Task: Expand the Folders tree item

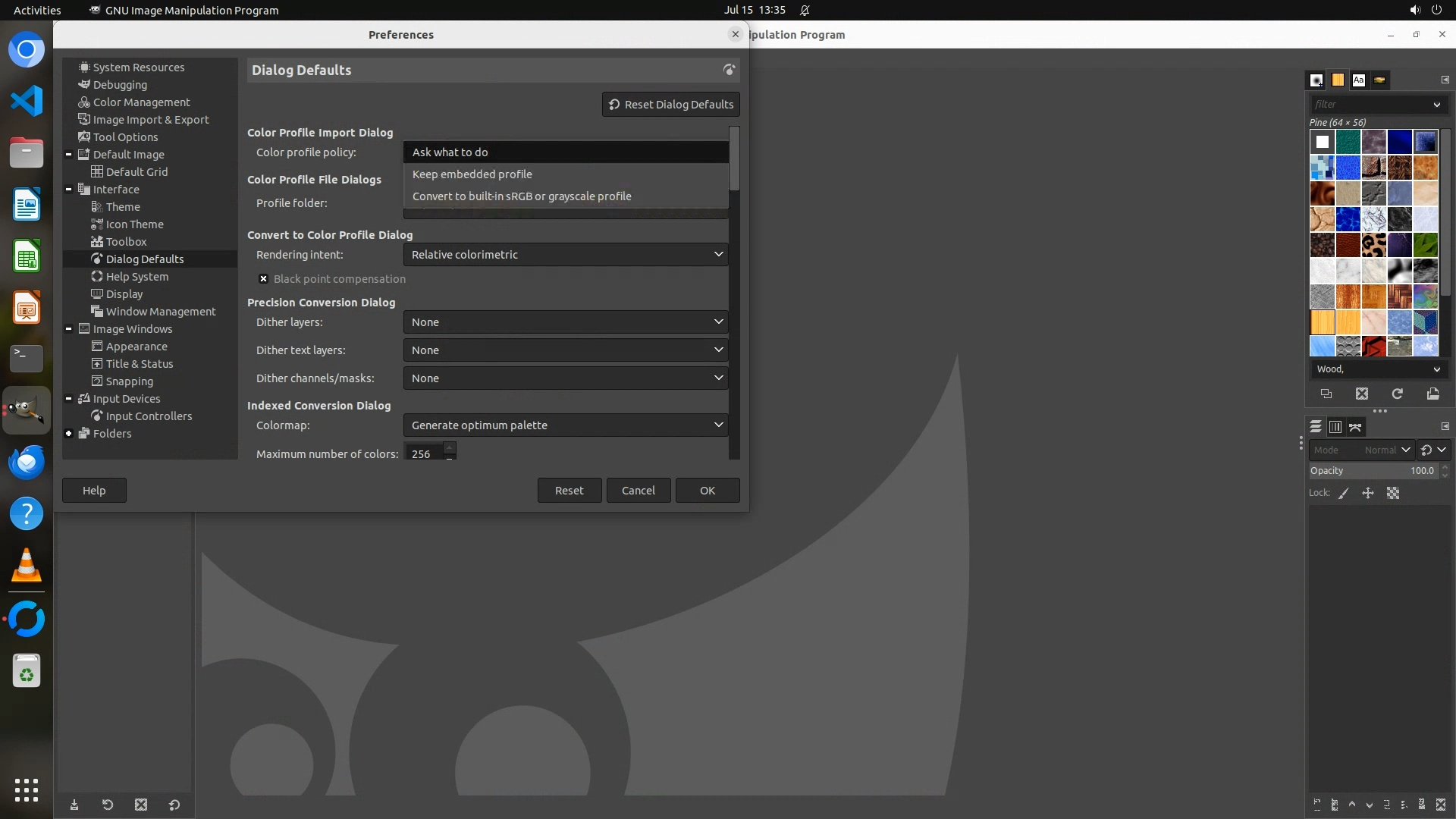Action: point(69,434)
